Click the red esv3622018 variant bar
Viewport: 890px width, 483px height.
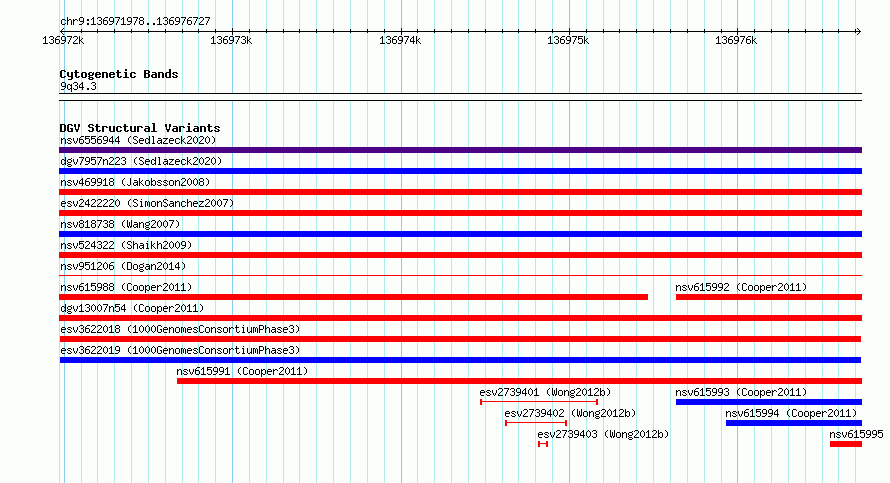[460, 339]
